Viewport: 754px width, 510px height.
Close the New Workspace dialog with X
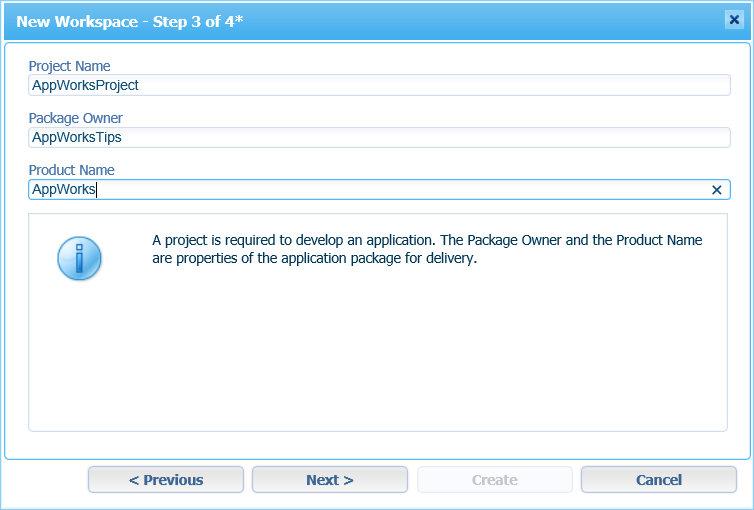coord(734,20)
